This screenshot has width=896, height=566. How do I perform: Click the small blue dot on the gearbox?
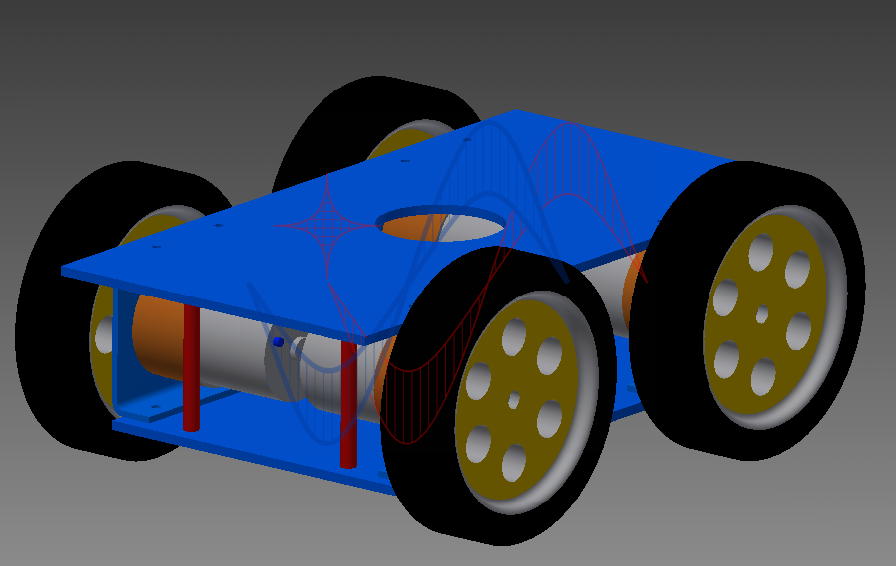[279, 342]
